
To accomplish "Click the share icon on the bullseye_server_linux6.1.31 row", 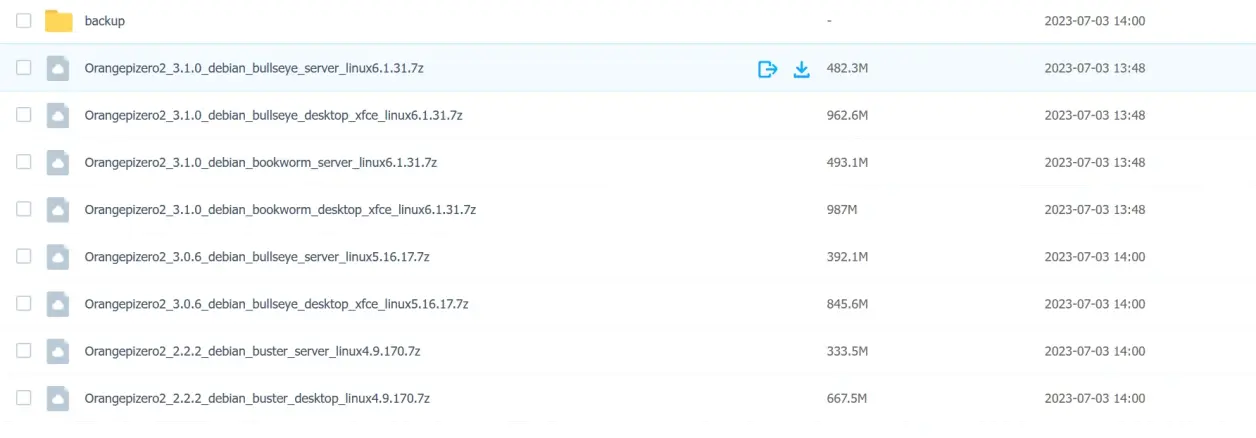I will click(767, 69).
